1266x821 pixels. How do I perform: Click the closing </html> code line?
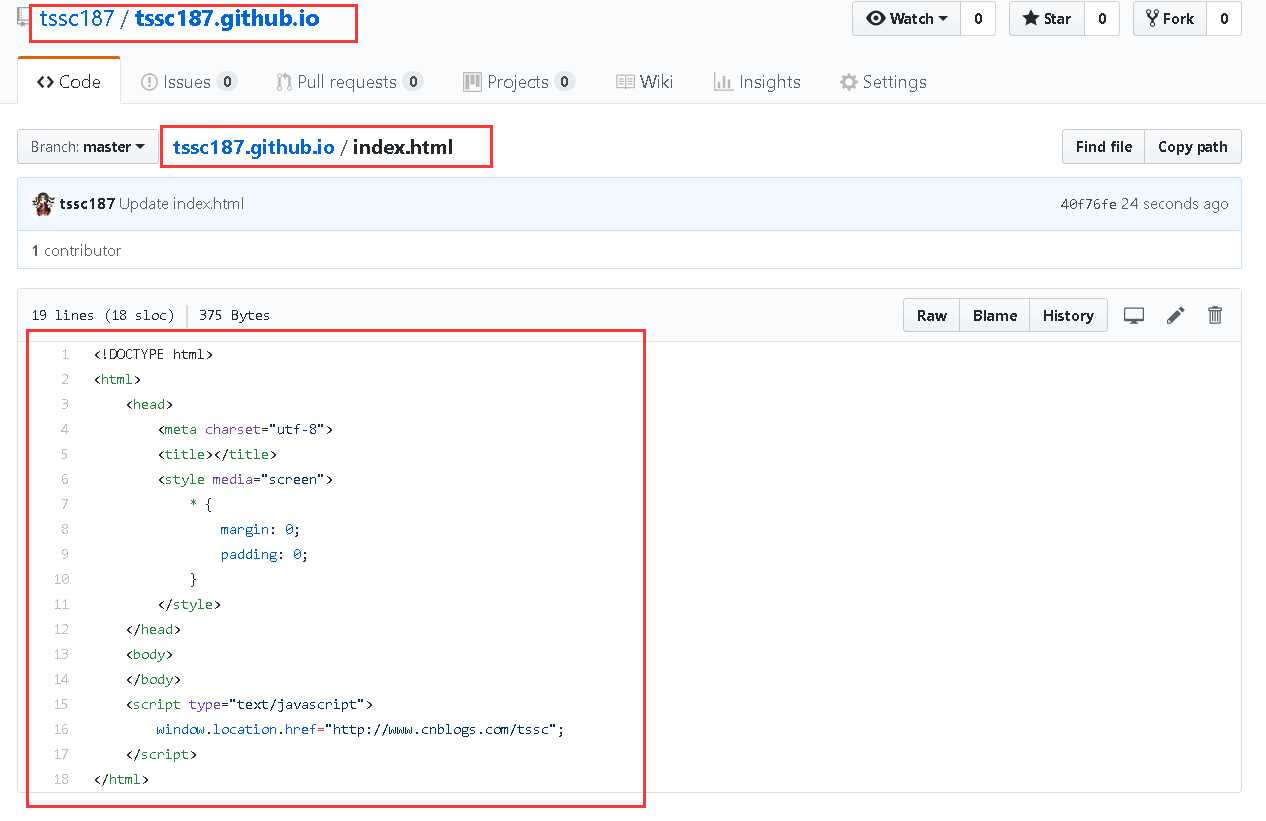(121, 779)
